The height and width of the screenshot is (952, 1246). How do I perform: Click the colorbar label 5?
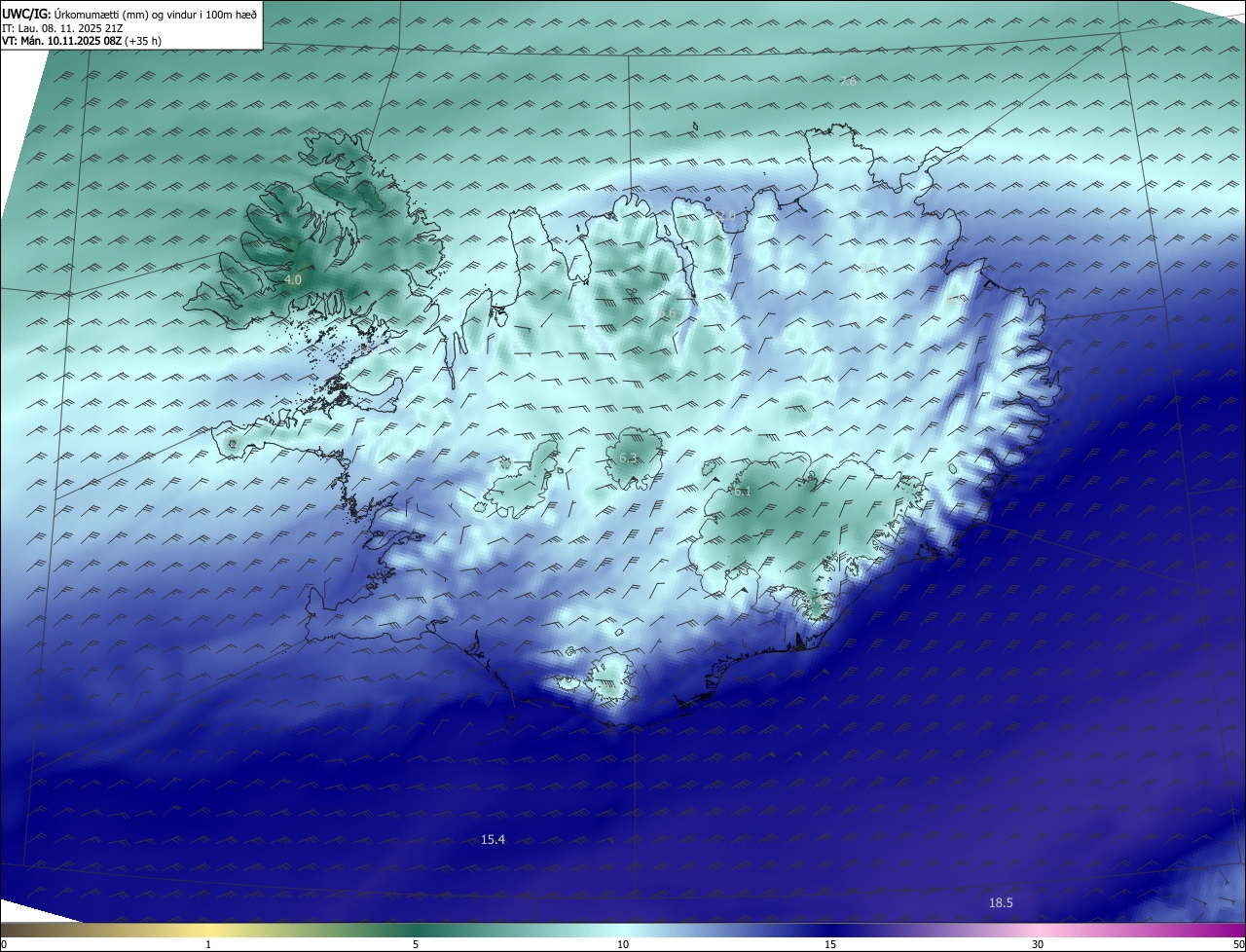click(x=416, y=944)
